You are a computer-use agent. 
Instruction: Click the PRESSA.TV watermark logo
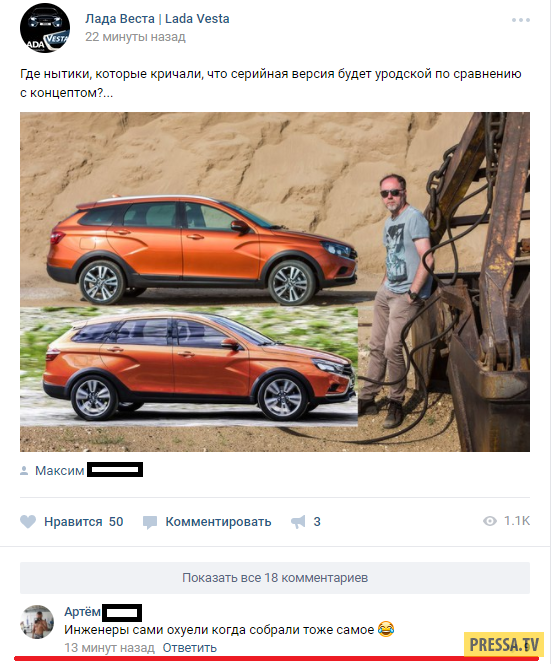[x=504, y=645]
